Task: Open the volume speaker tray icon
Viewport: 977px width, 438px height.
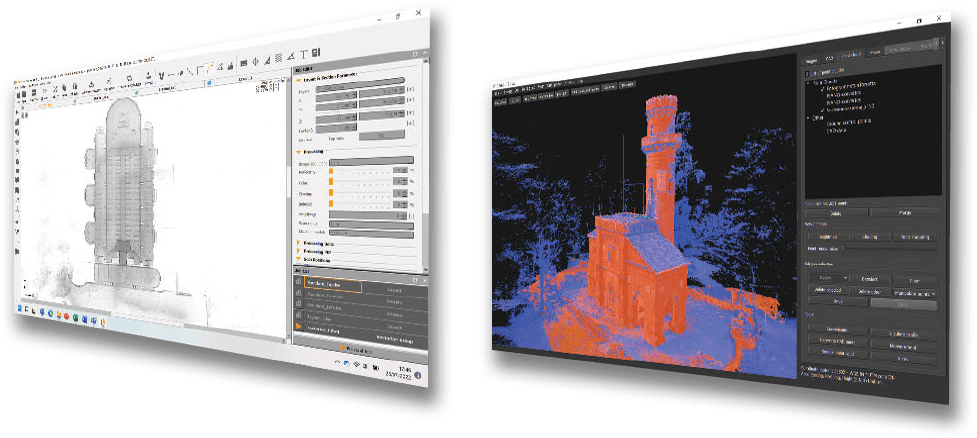Action: pyautogui.click(x=367, y=366)
